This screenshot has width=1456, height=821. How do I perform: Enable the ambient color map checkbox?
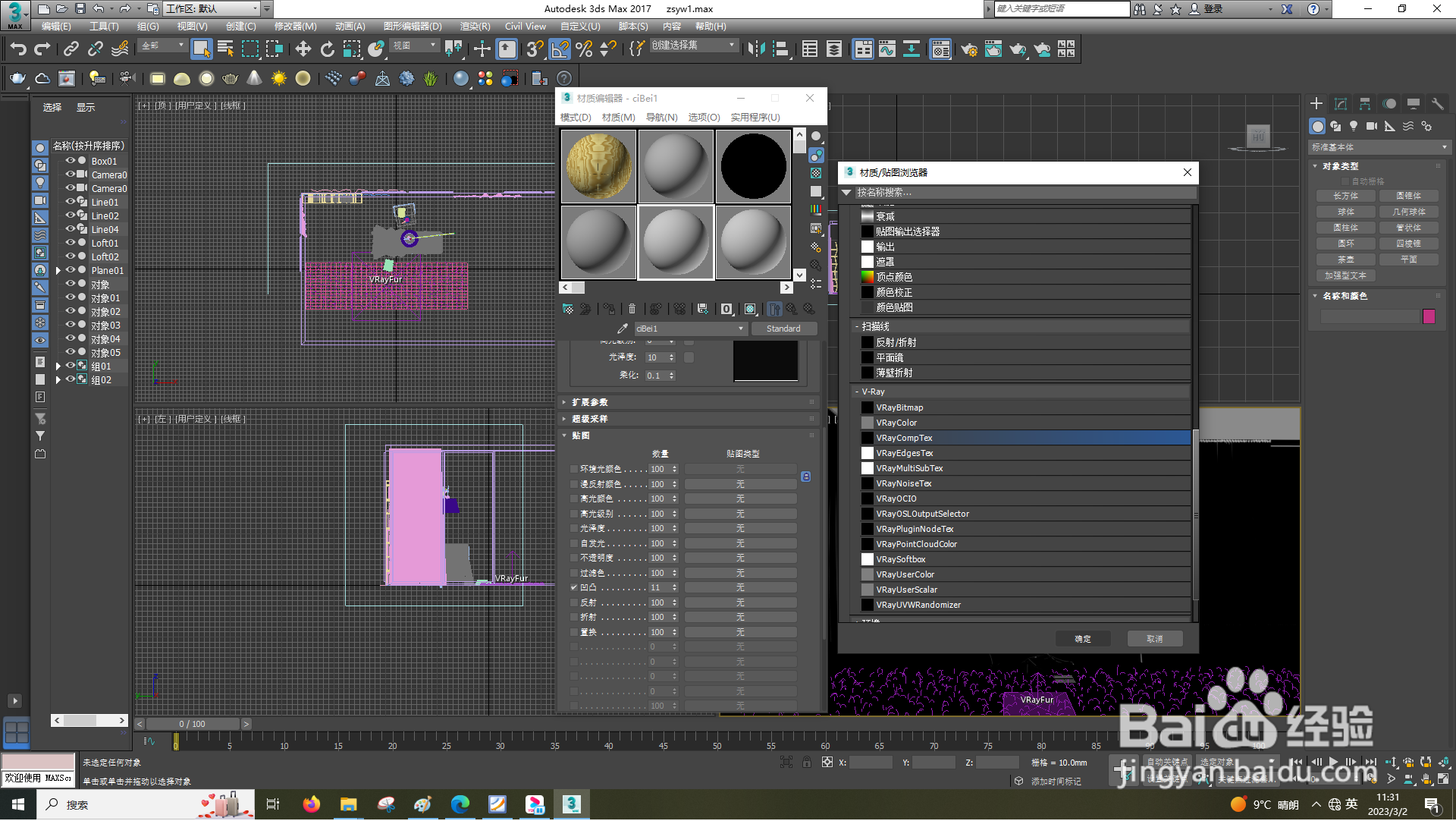pyautogui.click(x=574, y=469)
